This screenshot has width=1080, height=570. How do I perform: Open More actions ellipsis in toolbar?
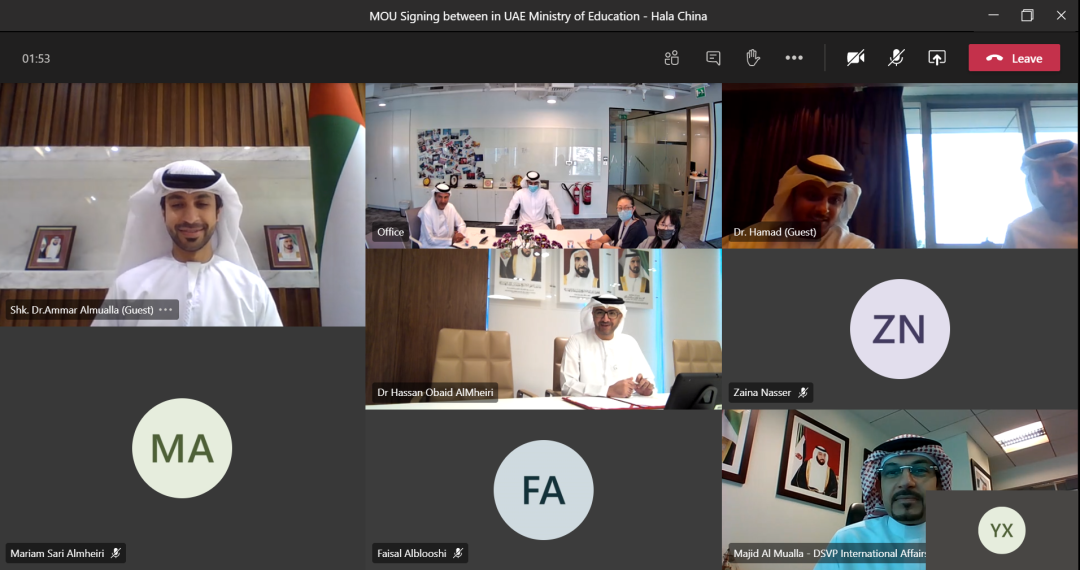pos(794,59)
